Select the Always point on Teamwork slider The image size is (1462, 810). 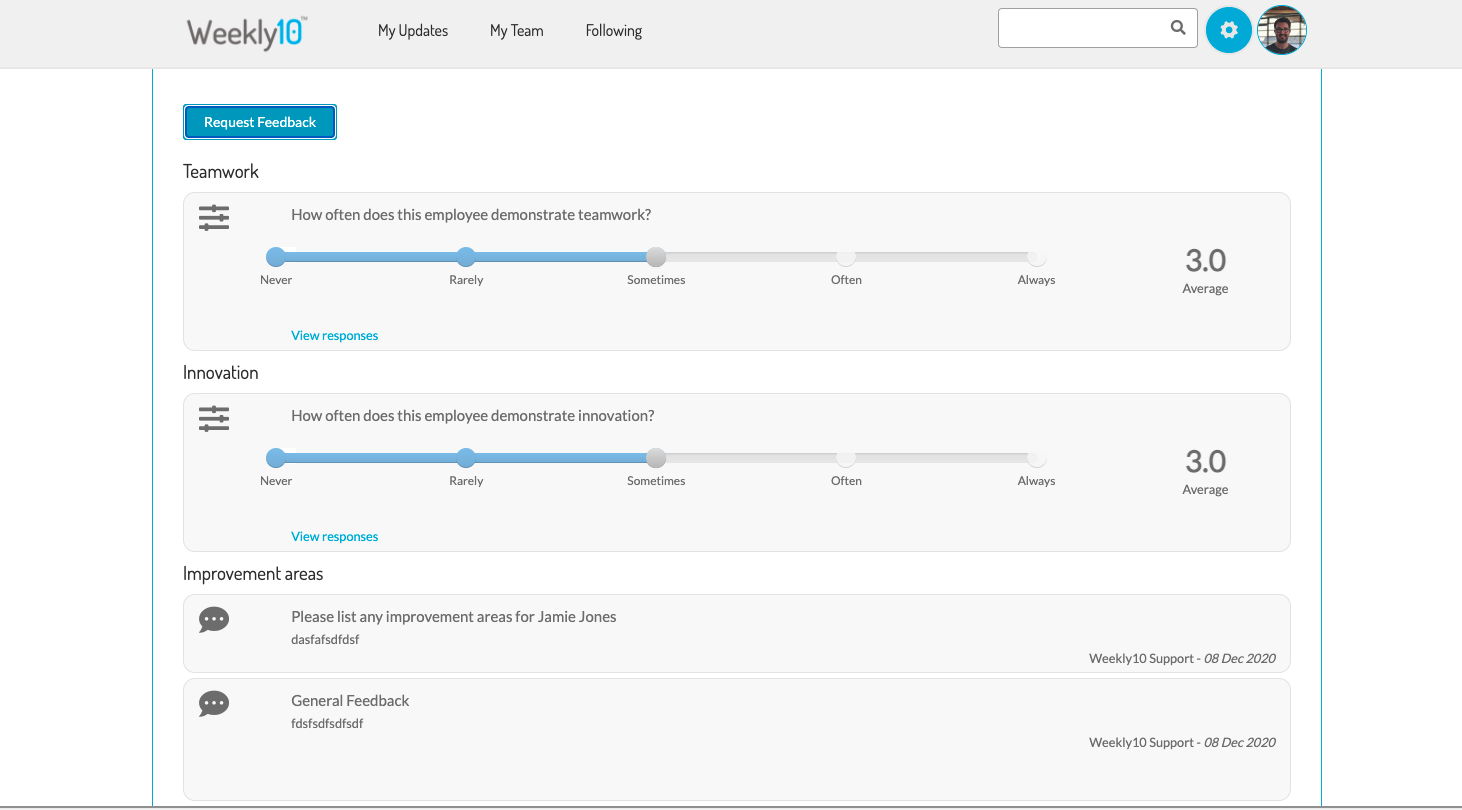[x=1036, y=257]
